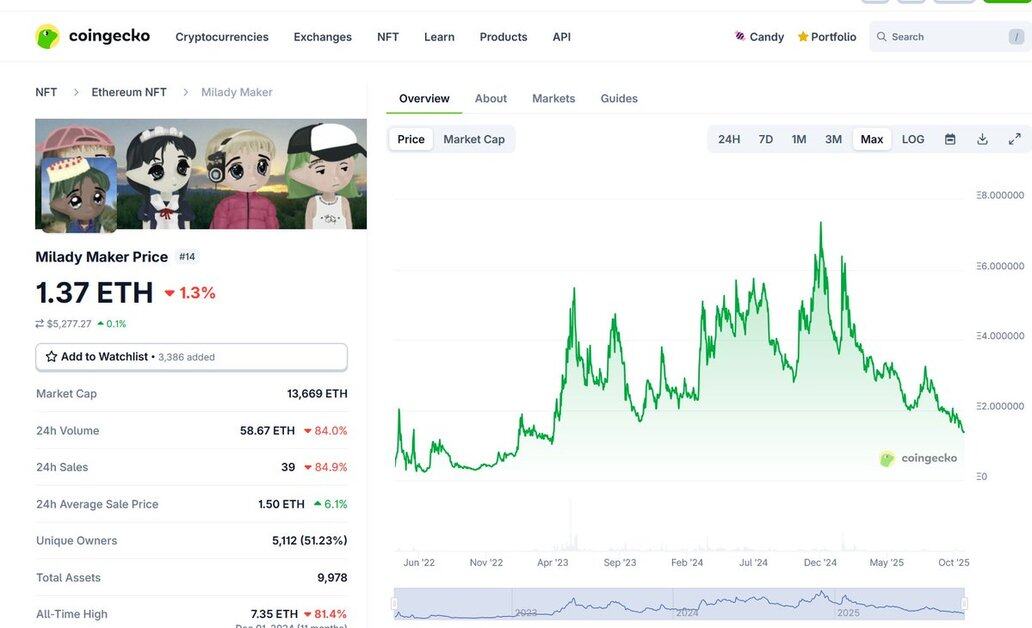1032x628 pixels.
Task: Expand the Learn navigation menu
Action: 439,37
